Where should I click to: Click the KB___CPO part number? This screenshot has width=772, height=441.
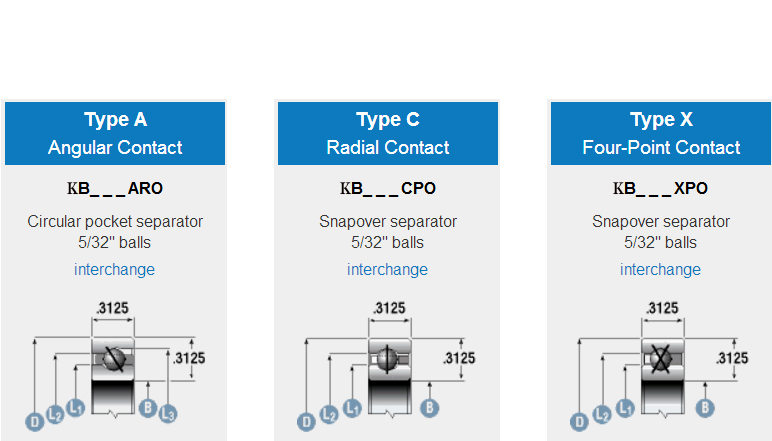pyautogui.click(x=388, y=189)
